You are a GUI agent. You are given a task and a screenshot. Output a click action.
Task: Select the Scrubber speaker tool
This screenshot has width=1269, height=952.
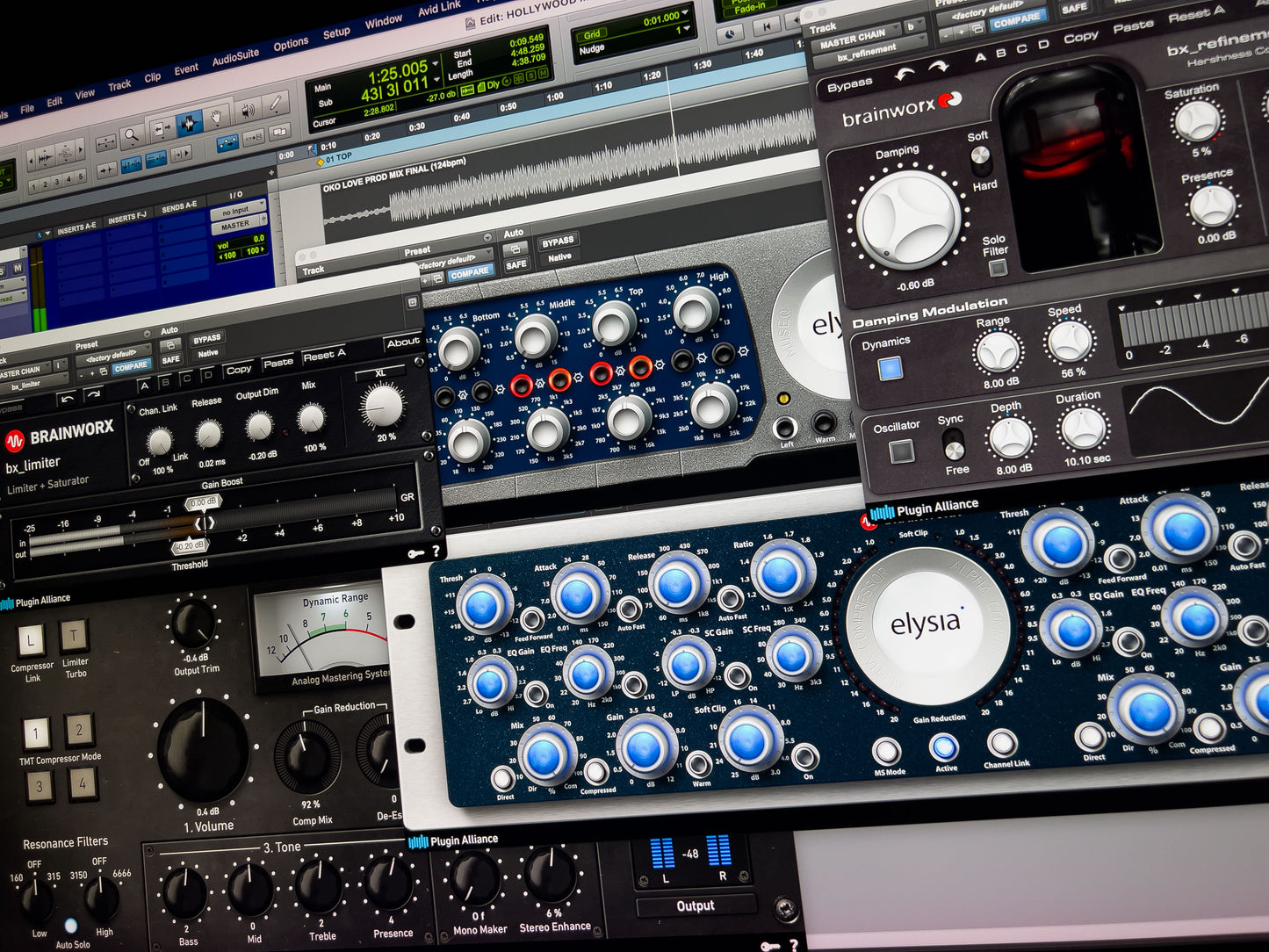(x=247, y=110)
